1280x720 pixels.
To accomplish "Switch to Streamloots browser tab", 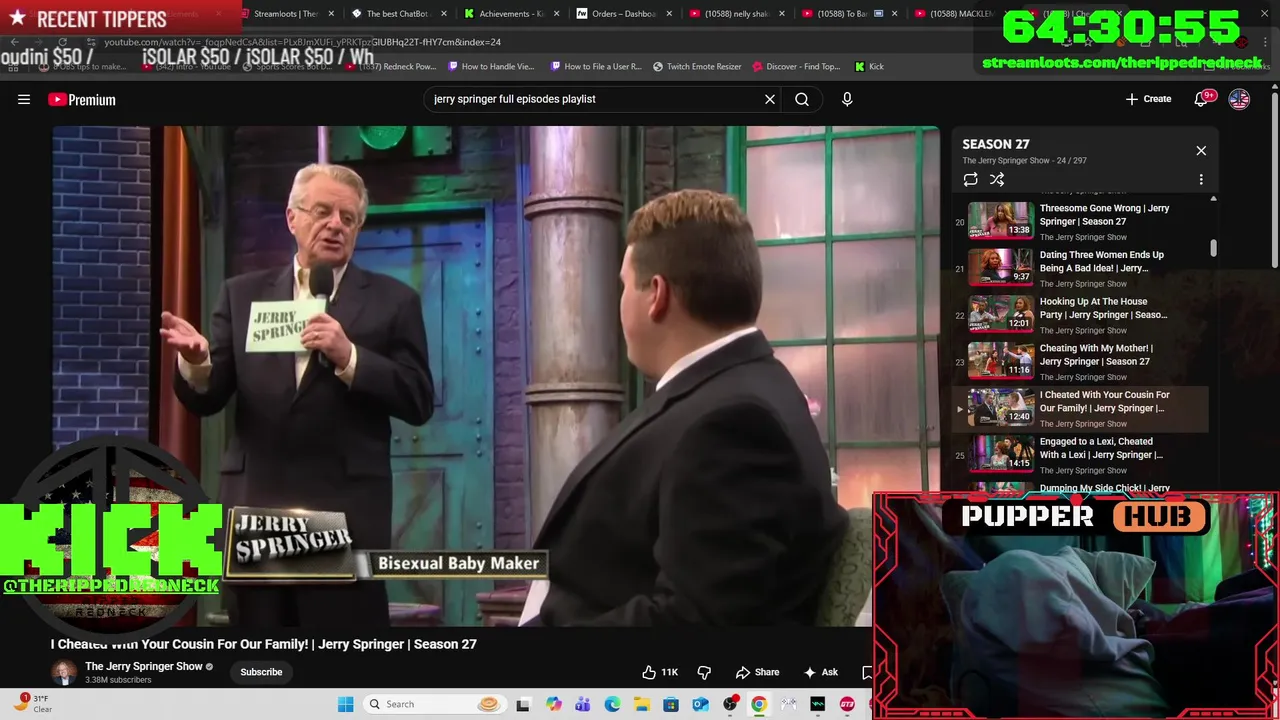I will coord(285,14).
